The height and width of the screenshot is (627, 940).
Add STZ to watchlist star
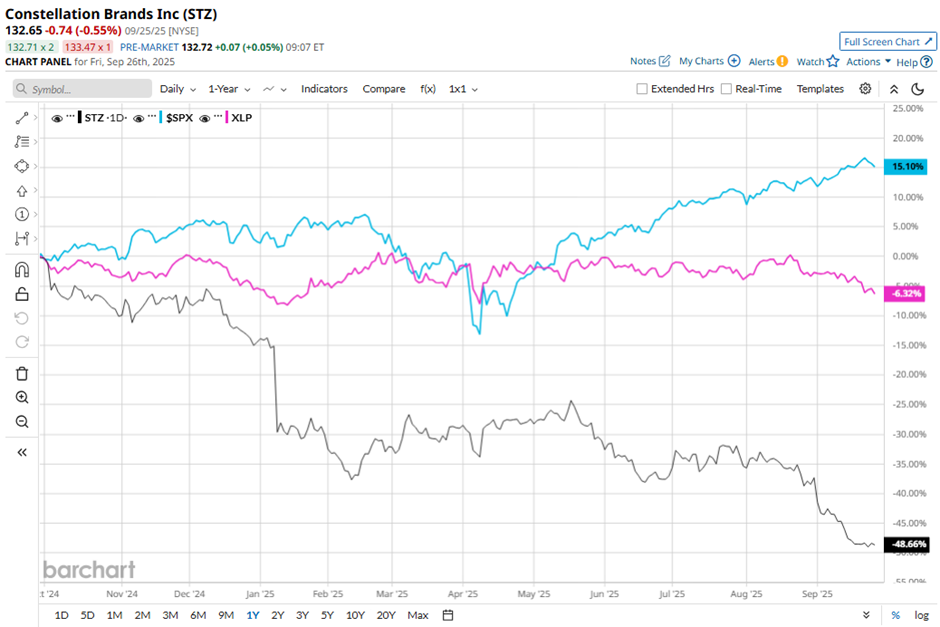832,61
